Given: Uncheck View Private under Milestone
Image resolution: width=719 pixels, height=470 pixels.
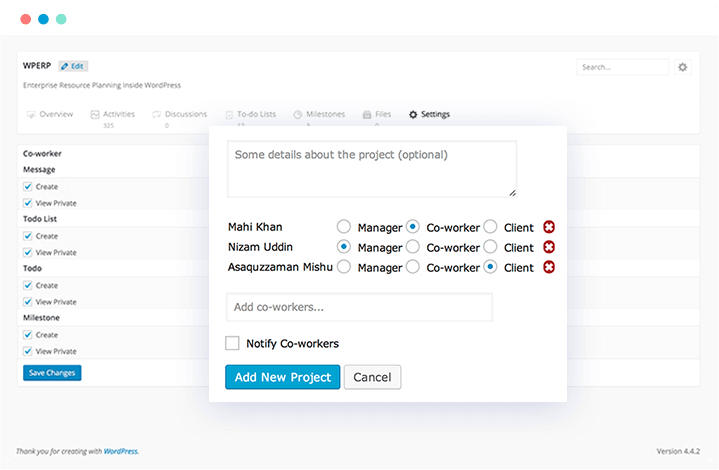Looking at the screenshot, I should click(28, 351).
